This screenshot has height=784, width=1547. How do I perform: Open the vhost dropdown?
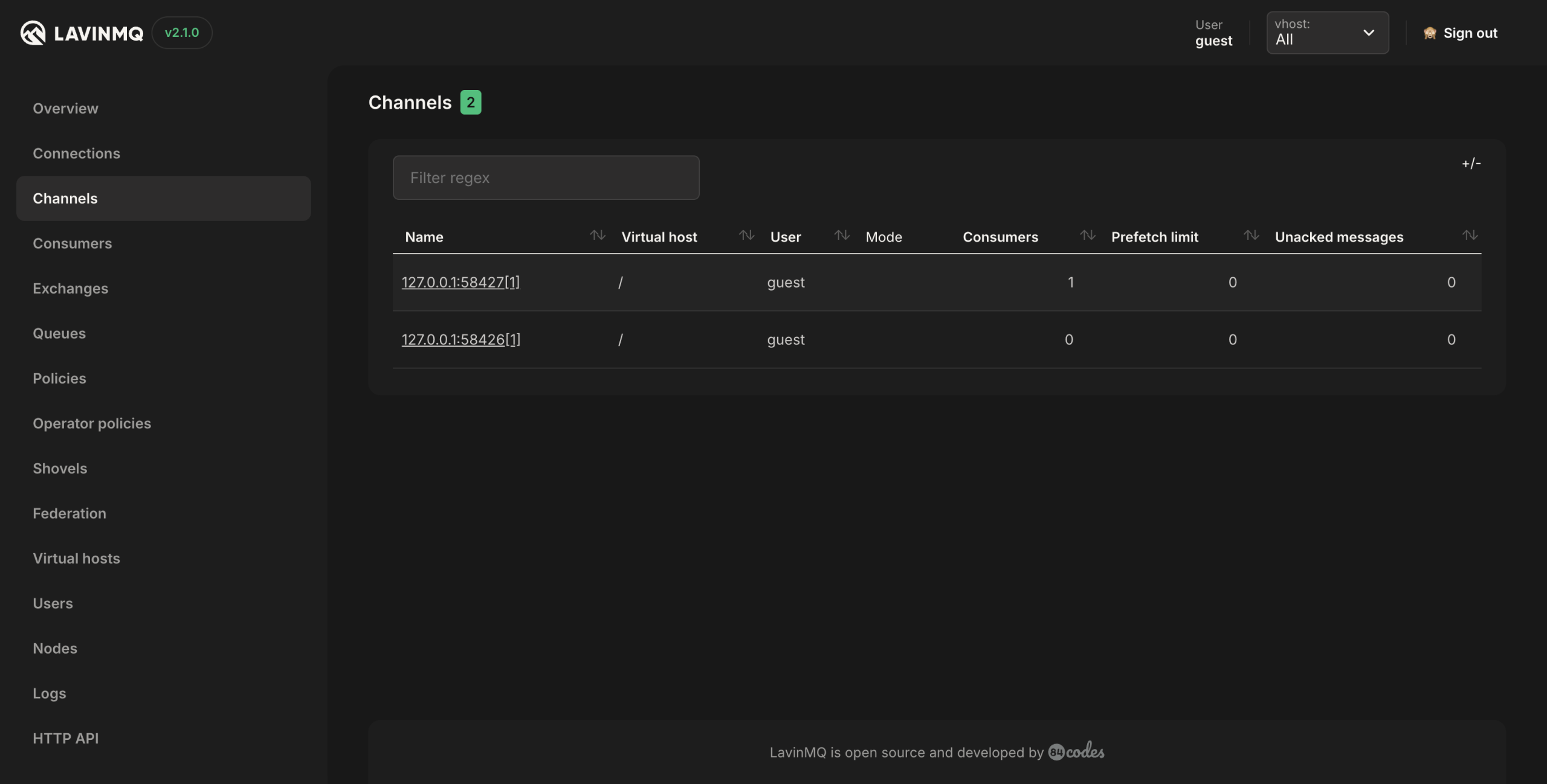(1327, 33)
